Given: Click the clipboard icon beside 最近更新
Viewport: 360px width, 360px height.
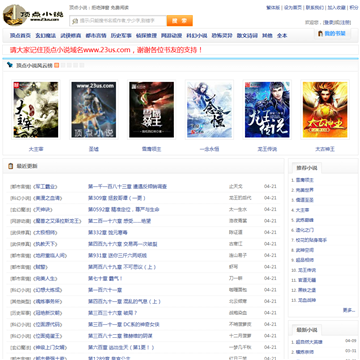Looking at the screenshot, I should pyautogui.click(x=11, y=166).
